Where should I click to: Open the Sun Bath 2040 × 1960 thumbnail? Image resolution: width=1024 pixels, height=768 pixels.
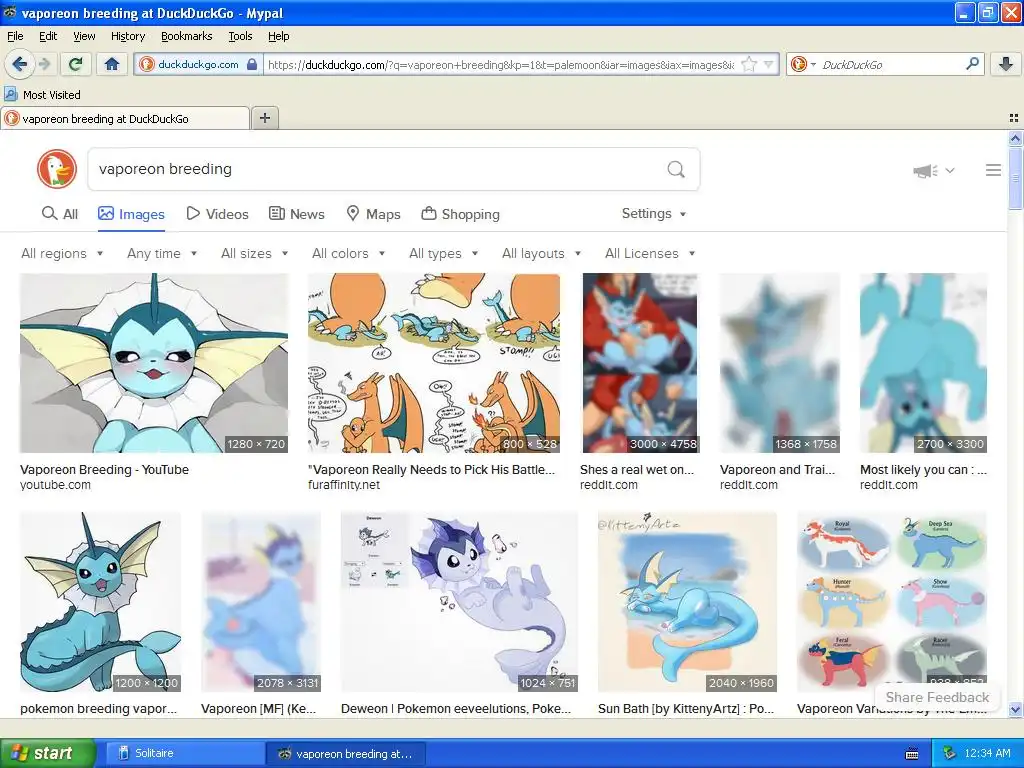687,602
